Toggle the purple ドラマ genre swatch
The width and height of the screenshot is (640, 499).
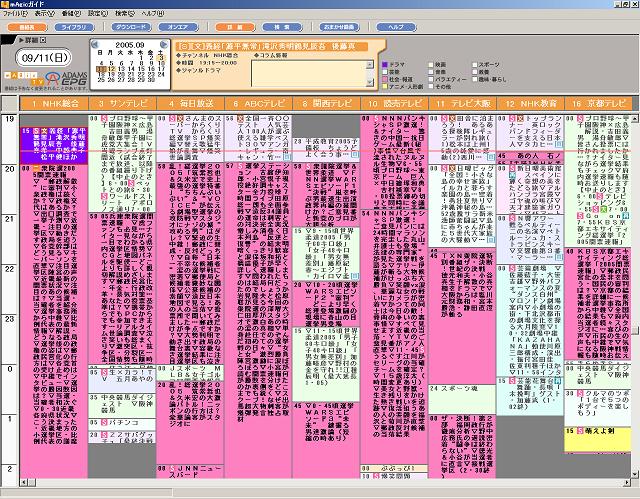pos(384,64)
